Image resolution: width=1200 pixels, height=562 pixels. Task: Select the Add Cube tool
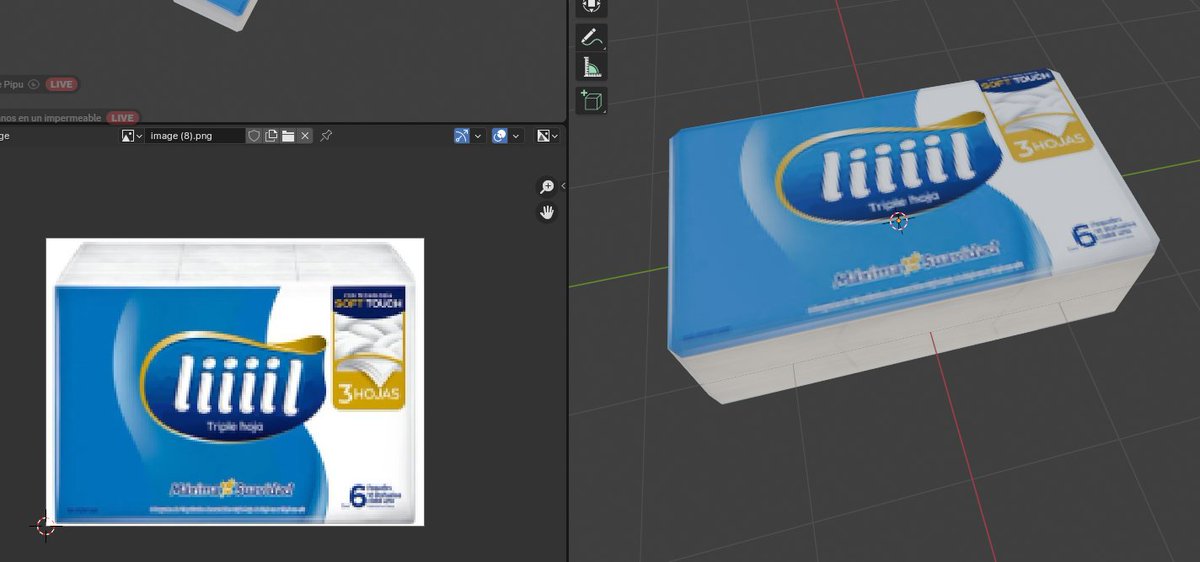tap(591, 100)
